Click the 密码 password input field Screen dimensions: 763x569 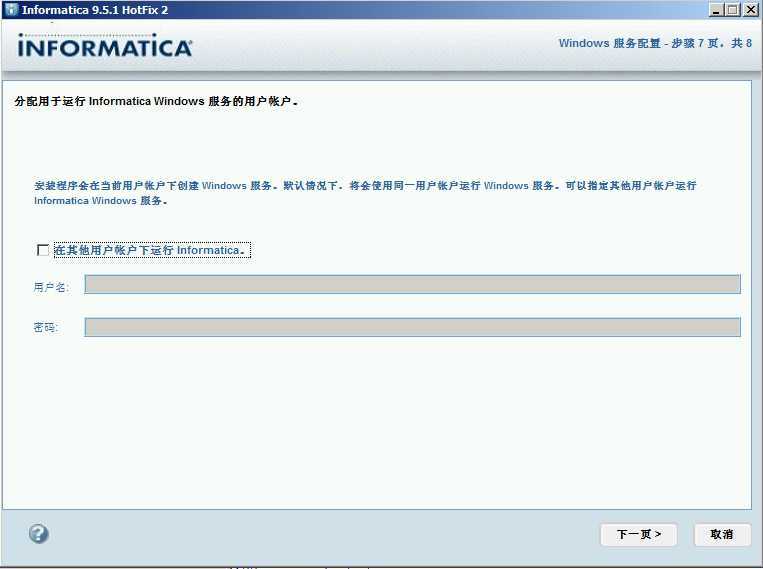point(412,327)
